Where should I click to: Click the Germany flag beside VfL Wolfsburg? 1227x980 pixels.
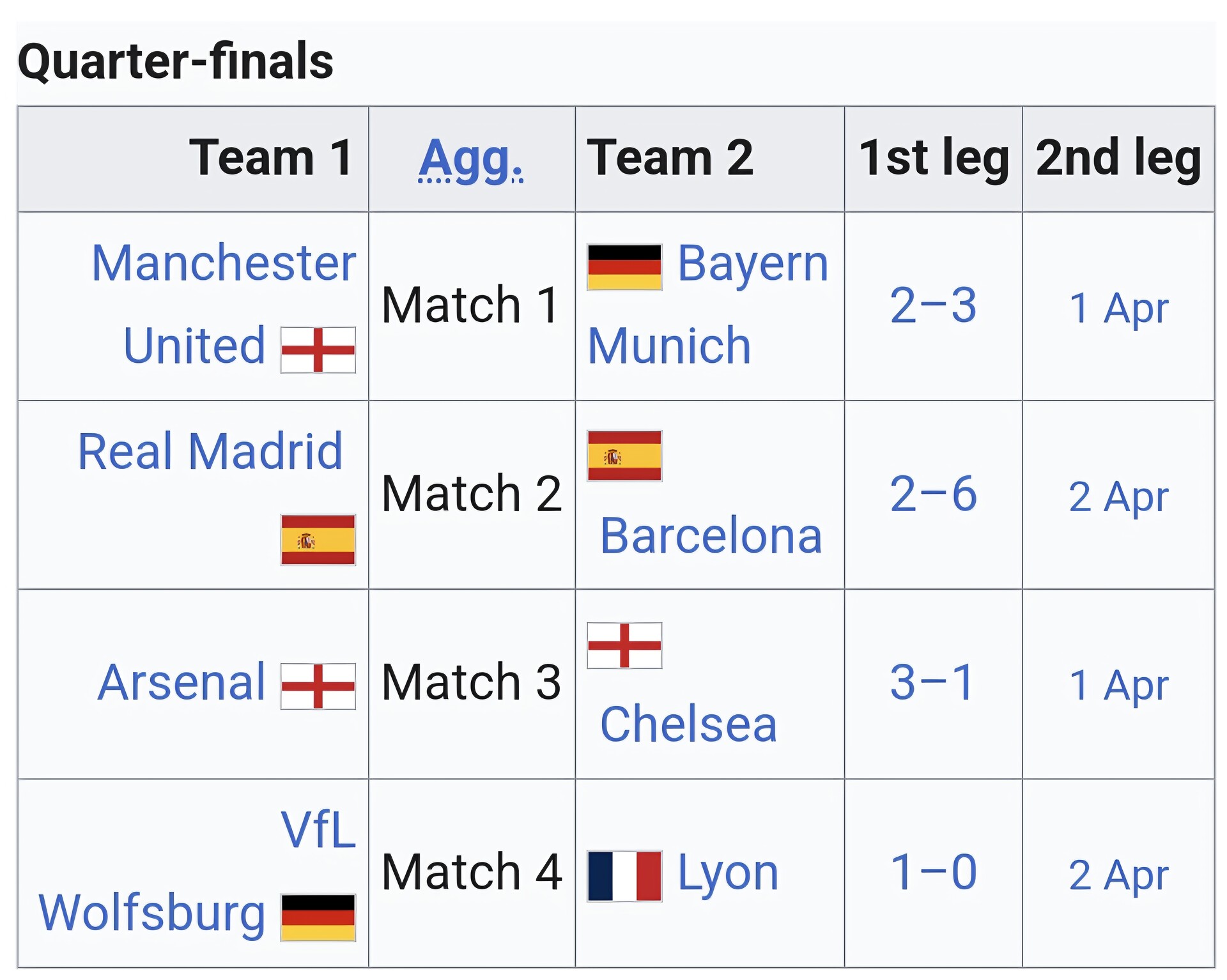318,917
